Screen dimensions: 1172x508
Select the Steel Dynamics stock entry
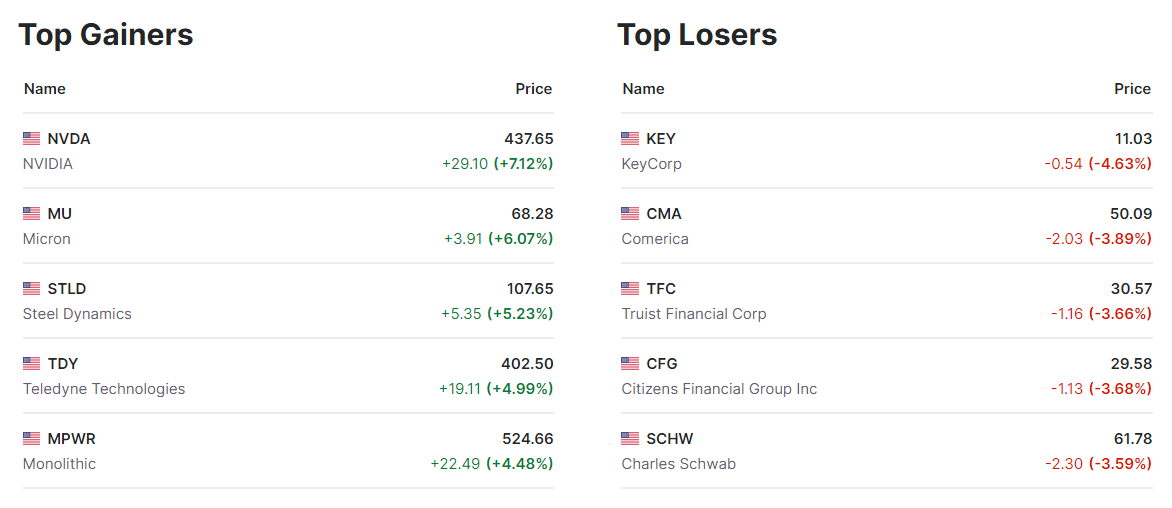(77, 314)
